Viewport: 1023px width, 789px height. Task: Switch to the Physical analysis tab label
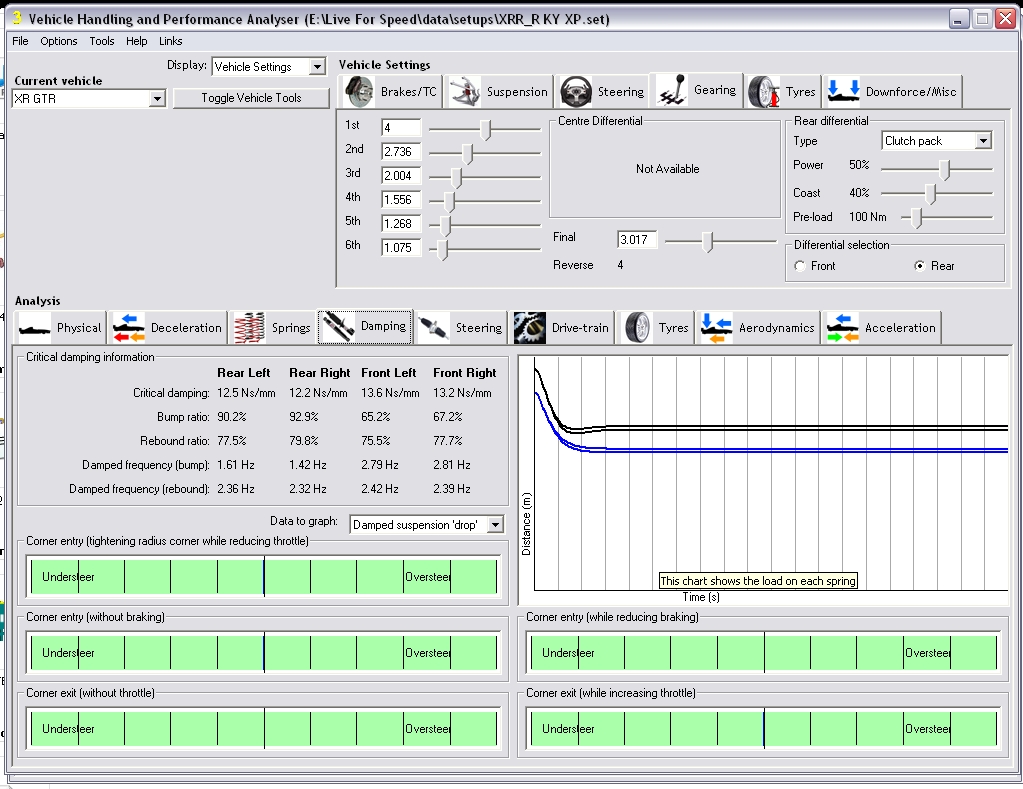pyautogui.click(x=79, y=328)
